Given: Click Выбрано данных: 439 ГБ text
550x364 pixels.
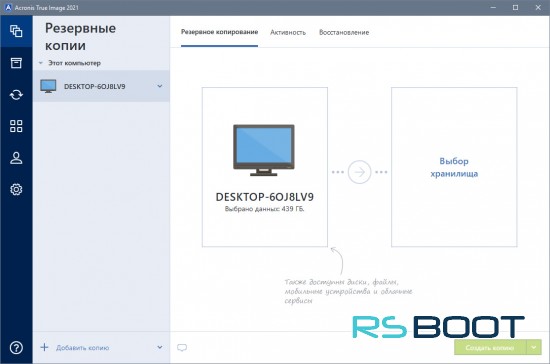Looking at the screenshot, I should [x=264, y=209].
